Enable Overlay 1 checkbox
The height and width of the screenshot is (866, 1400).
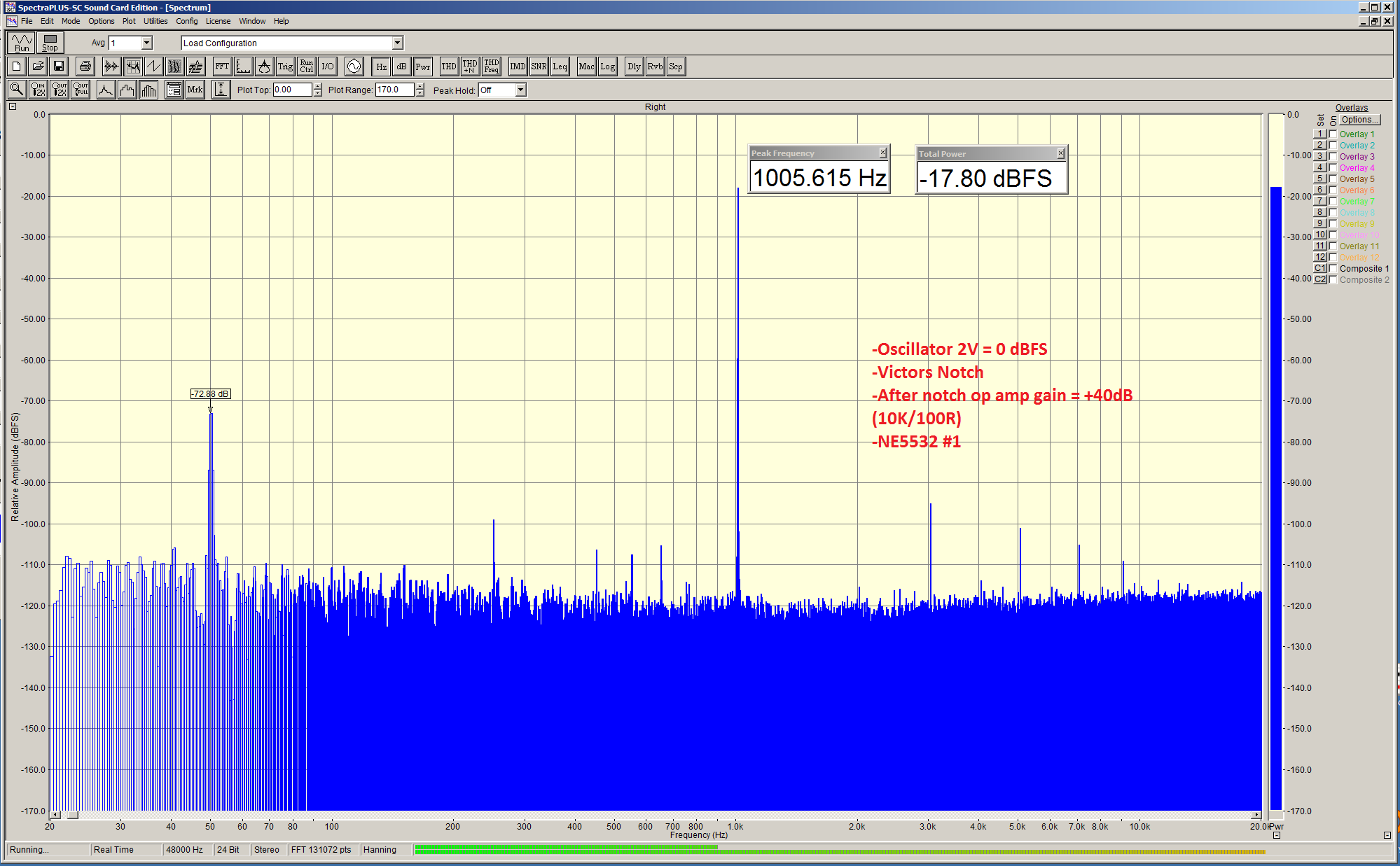pos(1333,134)
